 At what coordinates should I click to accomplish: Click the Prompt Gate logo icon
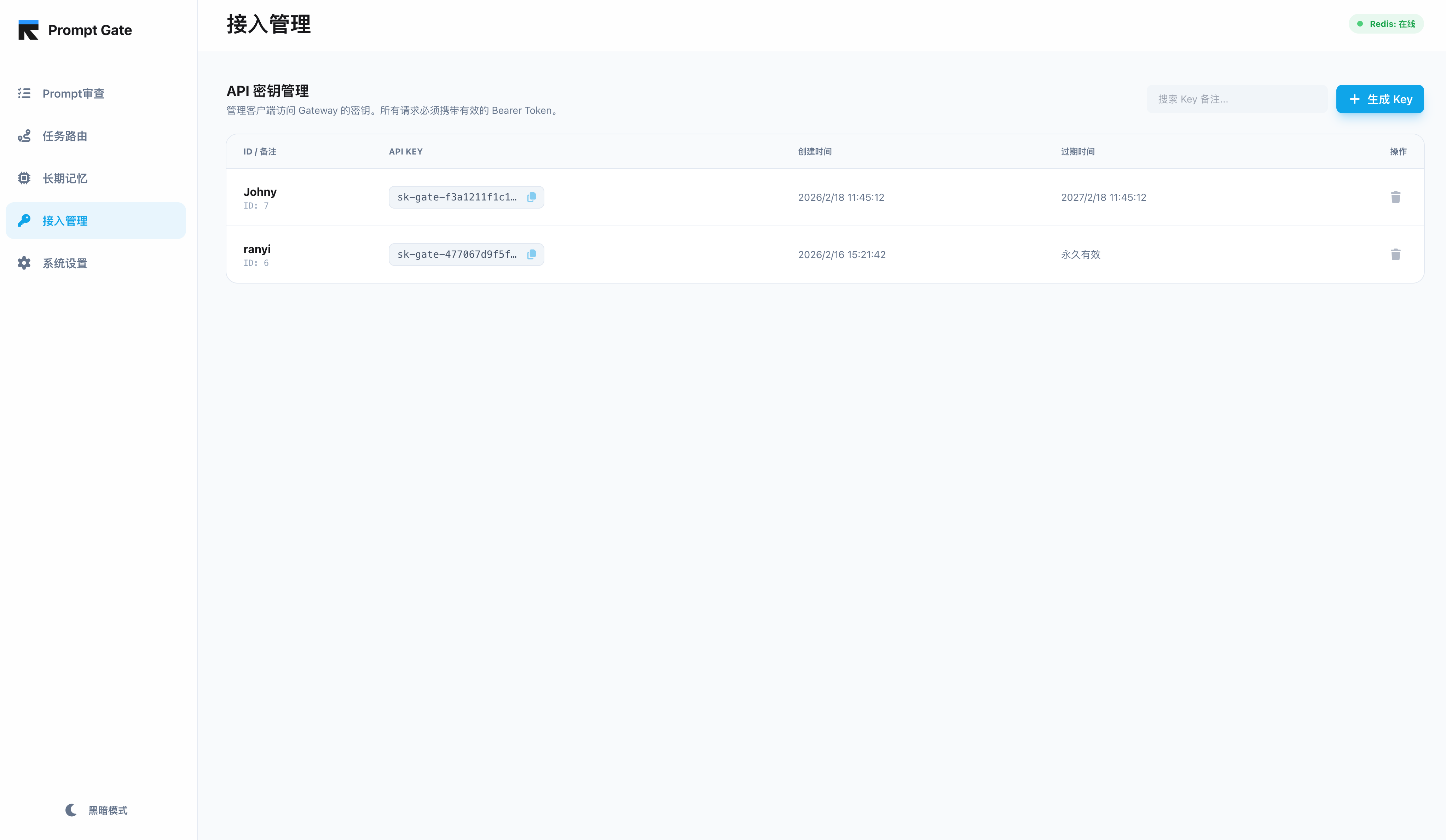pyautogui.click(x=28, y=30)
